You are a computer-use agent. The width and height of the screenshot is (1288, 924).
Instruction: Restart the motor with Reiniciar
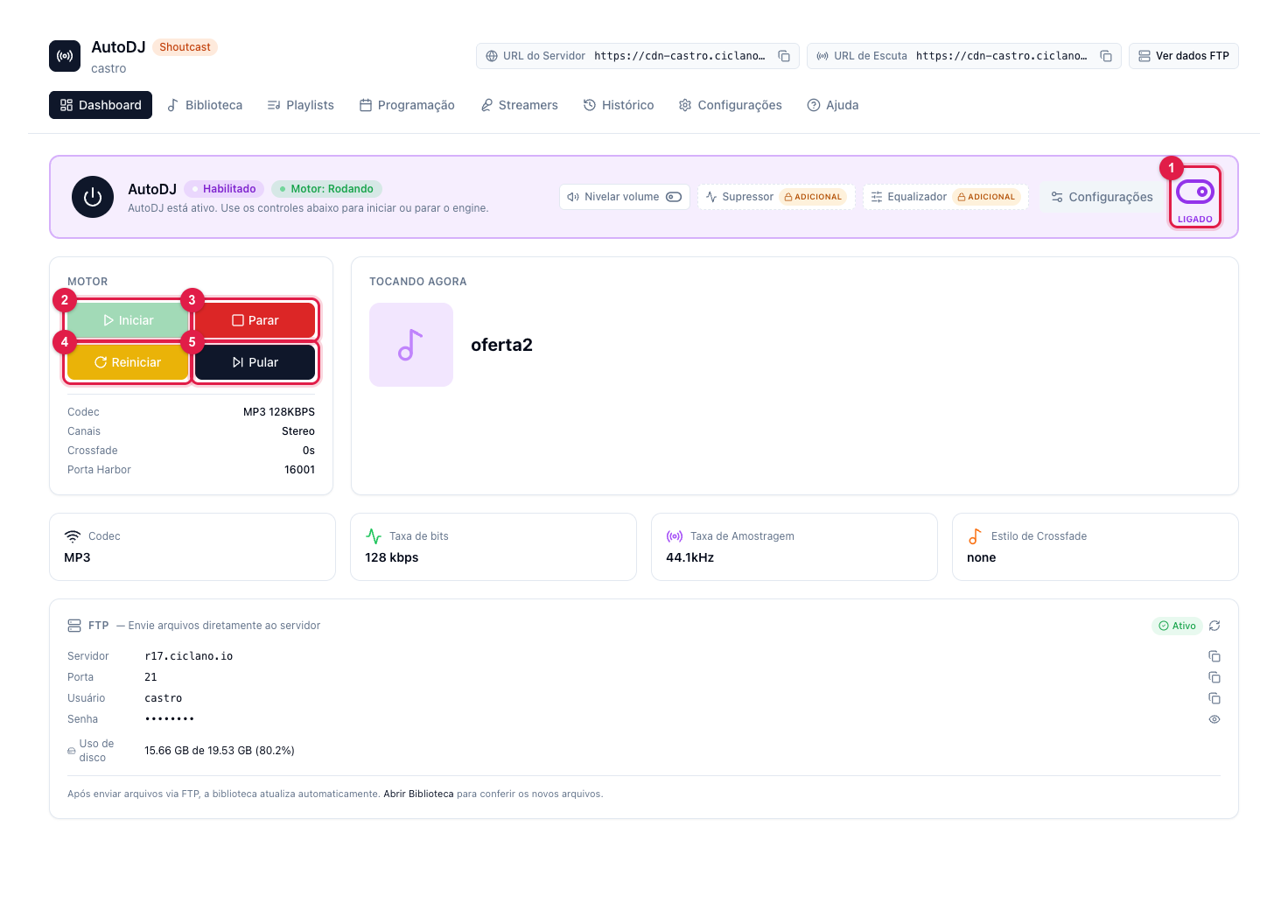[128, 362]
